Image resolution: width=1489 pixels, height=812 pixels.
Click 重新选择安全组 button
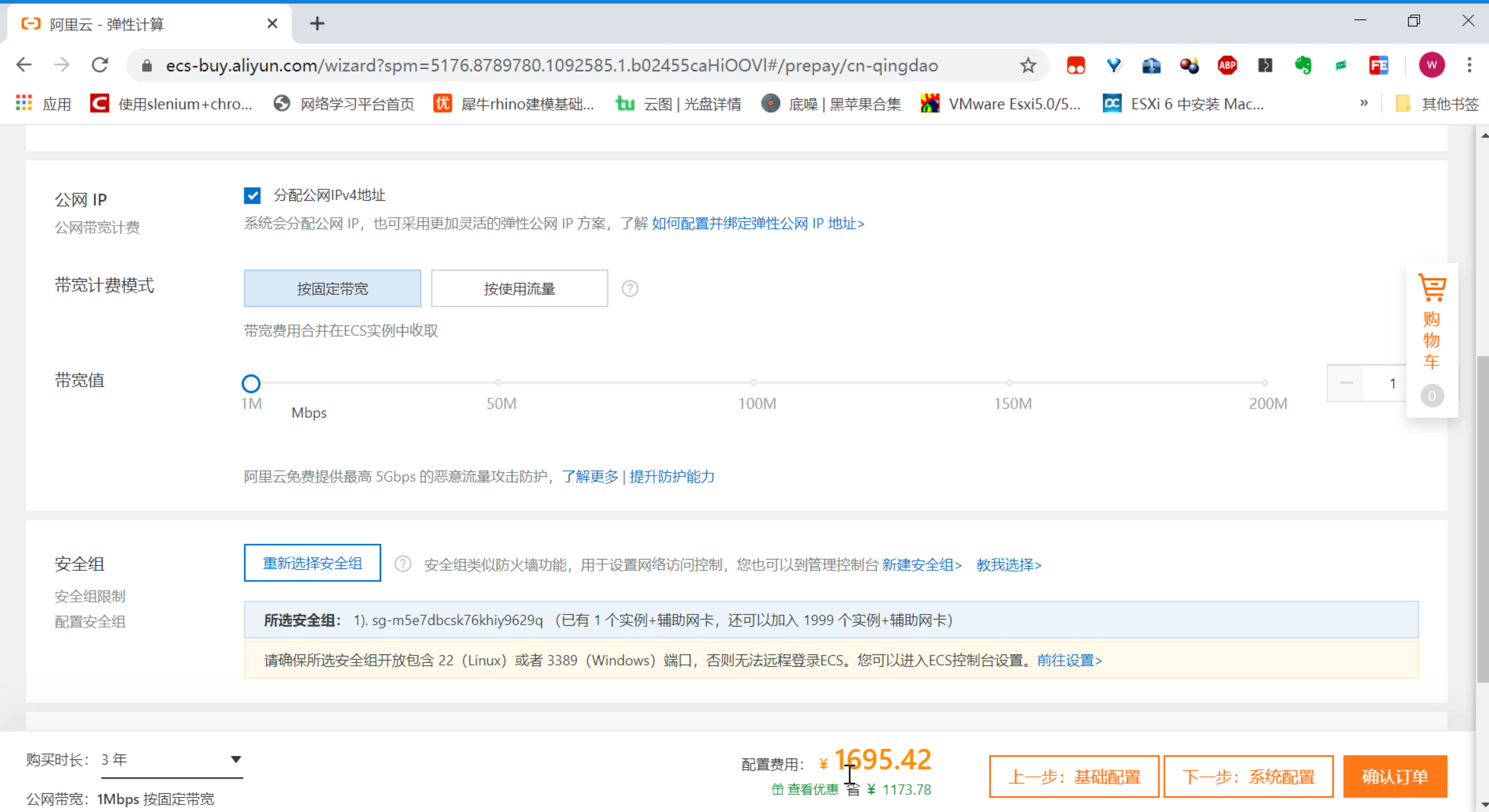click(312, 563)
